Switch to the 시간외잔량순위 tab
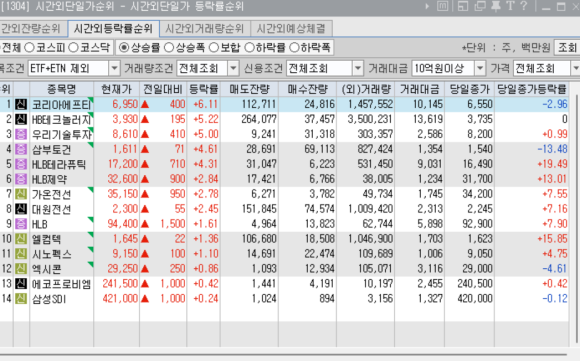 pos(33,28)
